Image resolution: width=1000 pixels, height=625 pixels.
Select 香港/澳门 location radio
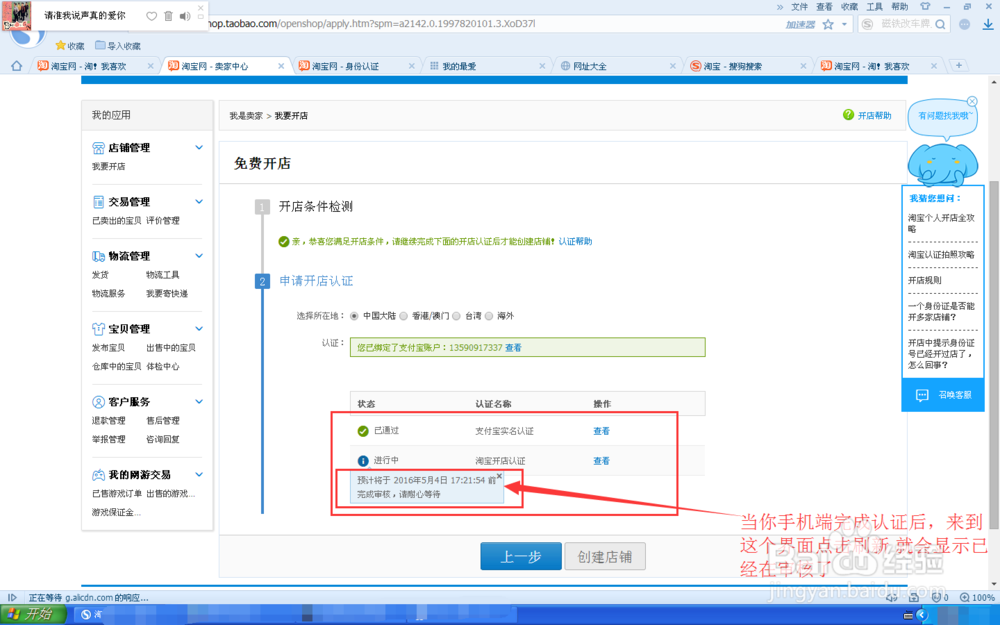point(403,316)
